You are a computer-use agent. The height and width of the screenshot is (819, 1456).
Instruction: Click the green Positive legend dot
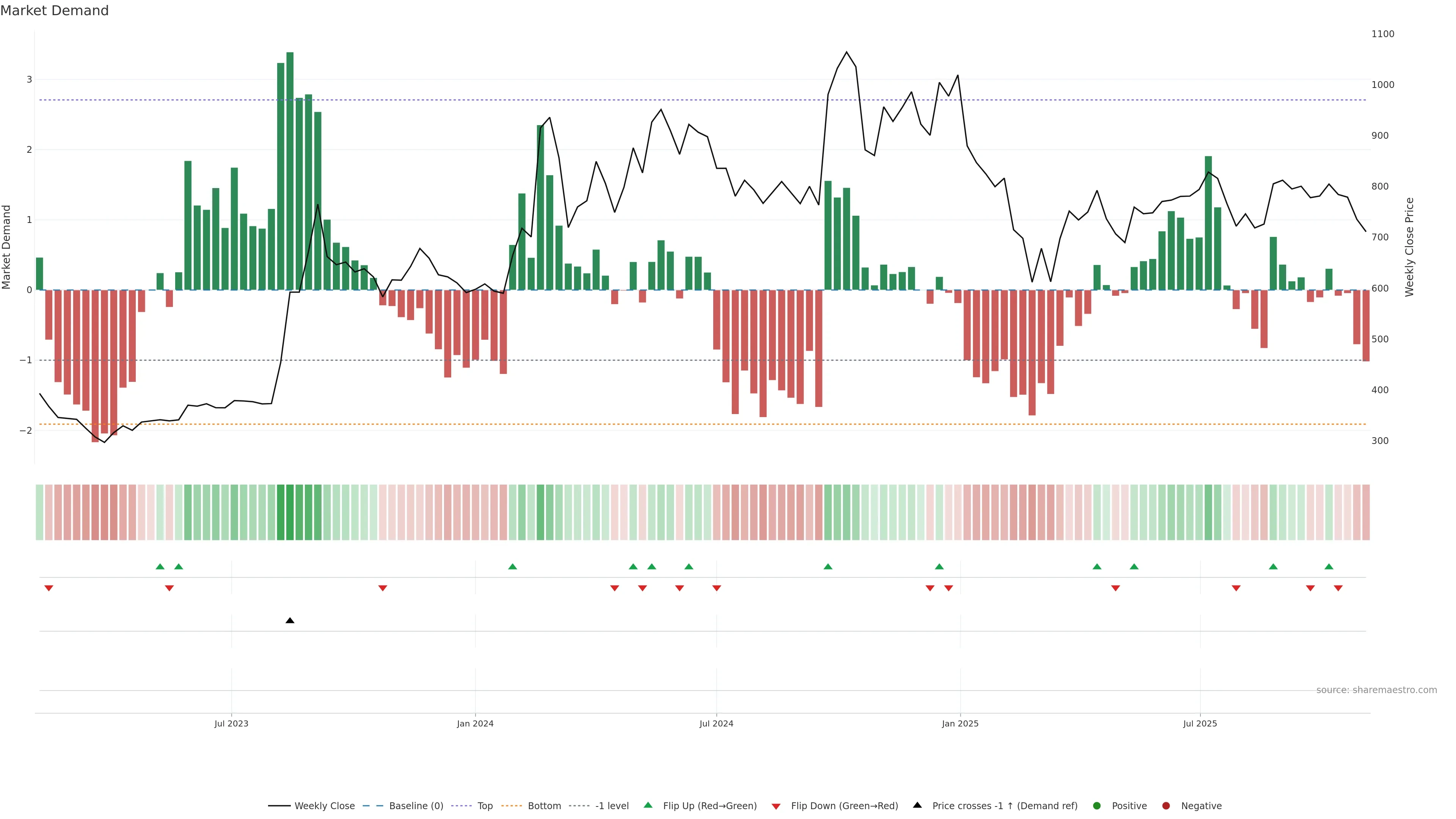(1097, 805)
